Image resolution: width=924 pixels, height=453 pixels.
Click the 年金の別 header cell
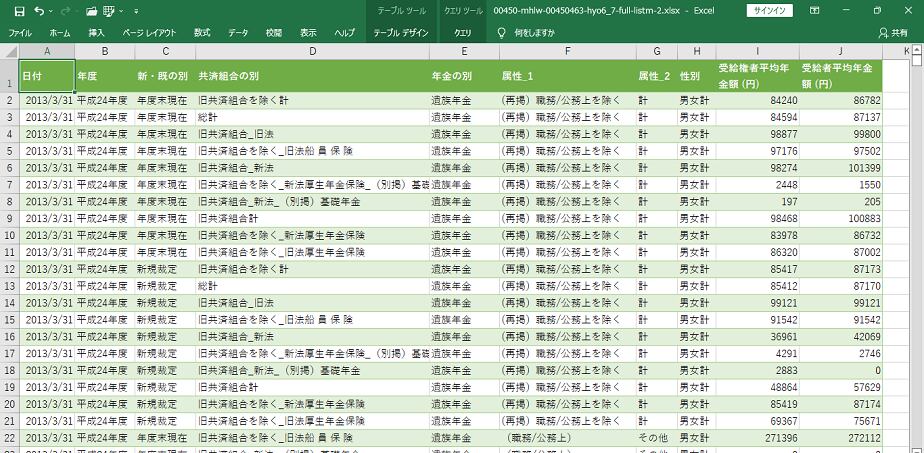click(x=464, y=76)
